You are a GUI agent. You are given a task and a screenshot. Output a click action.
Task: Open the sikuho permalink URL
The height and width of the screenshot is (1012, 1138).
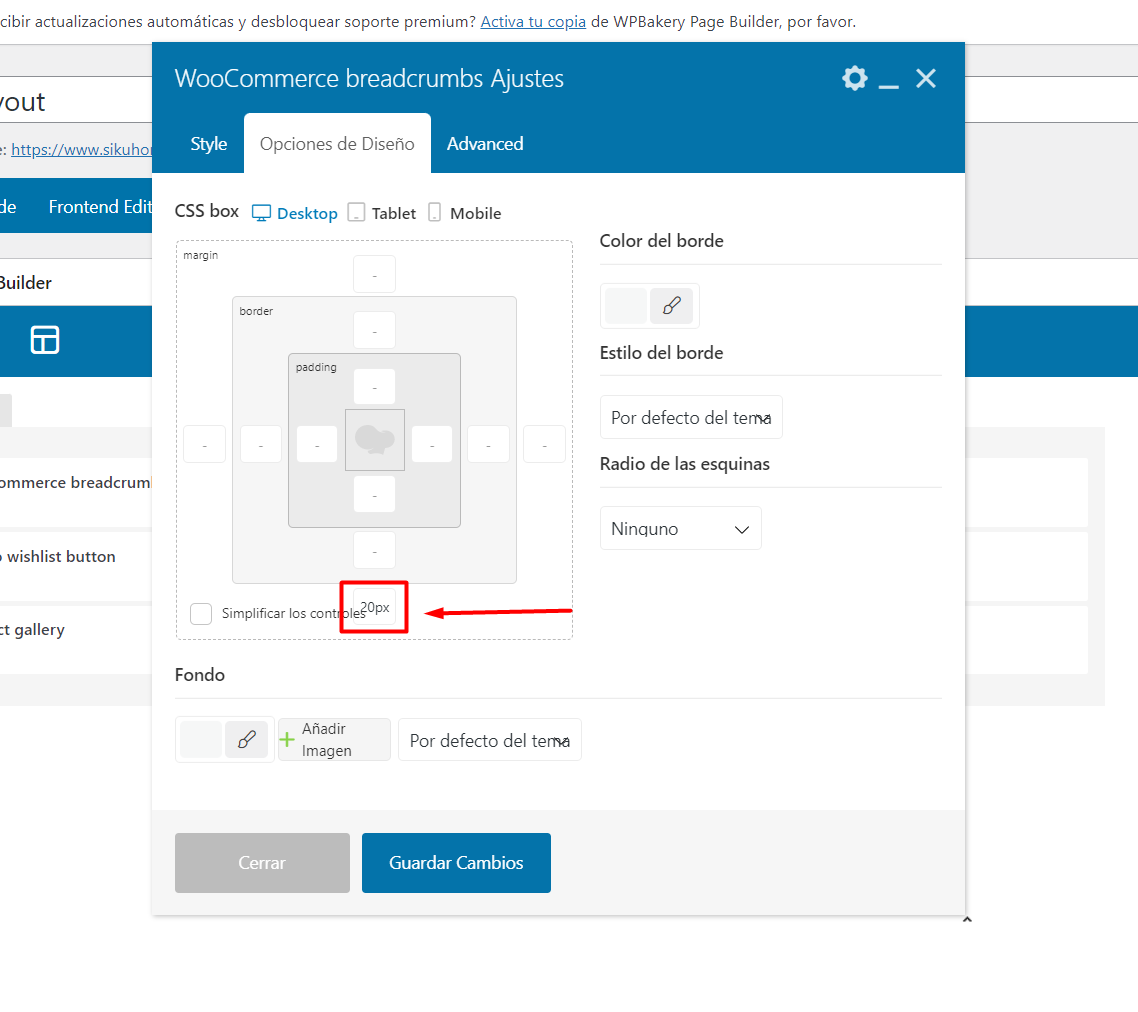(82, 150)
